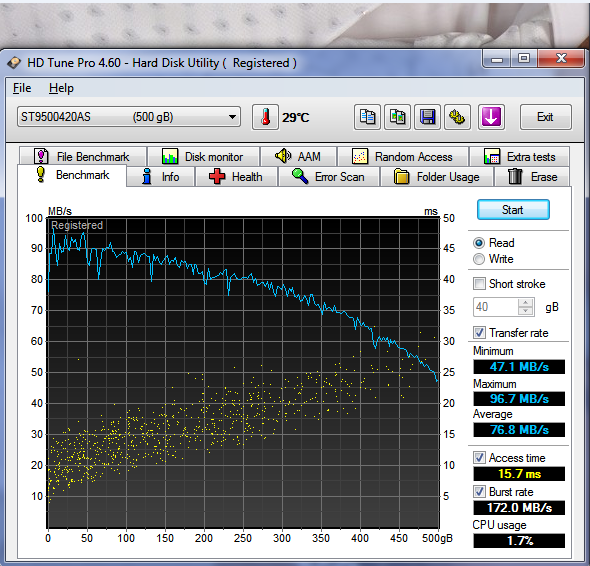The width and height of the screenshot is (590, 566).
Task: Click the short stroke gB input field
Action: tap(496, 307)
